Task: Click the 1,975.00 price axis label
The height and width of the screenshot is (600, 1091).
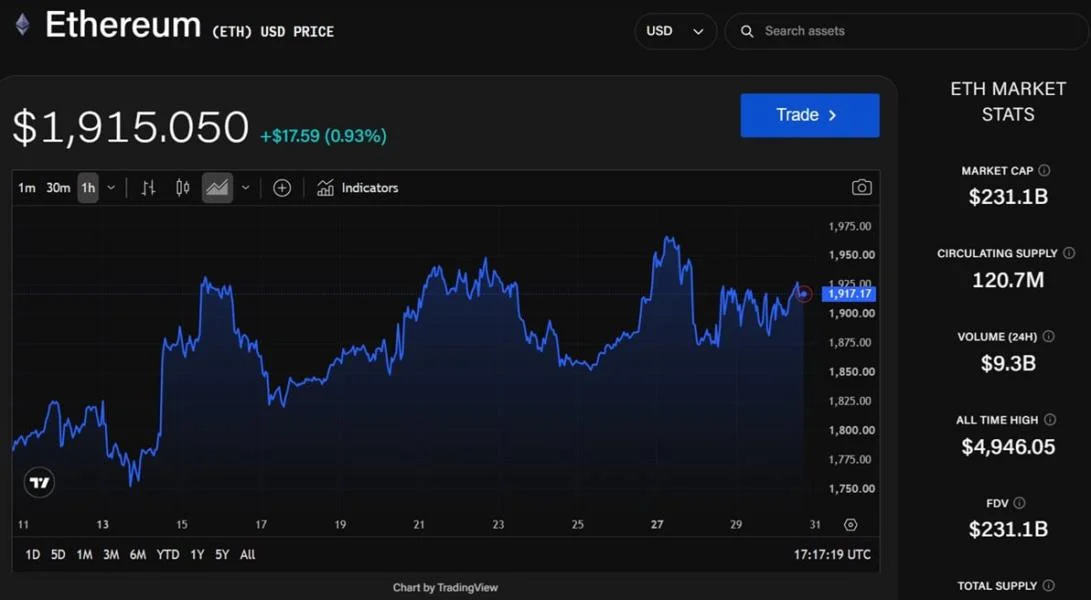Action: point(850,226)
